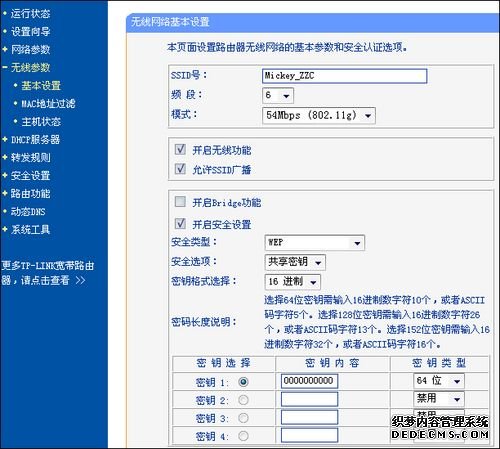Select 基本设置 submenu item
This screenshot has width=500, height=449.
coord(41,86)
